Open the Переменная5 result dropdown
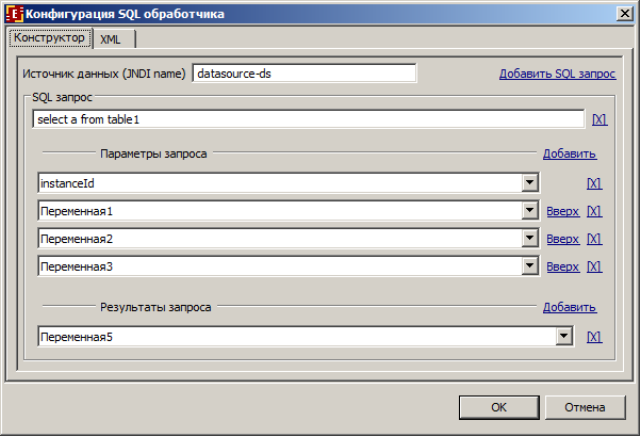640x436 pixels. [x=564, y=338]
